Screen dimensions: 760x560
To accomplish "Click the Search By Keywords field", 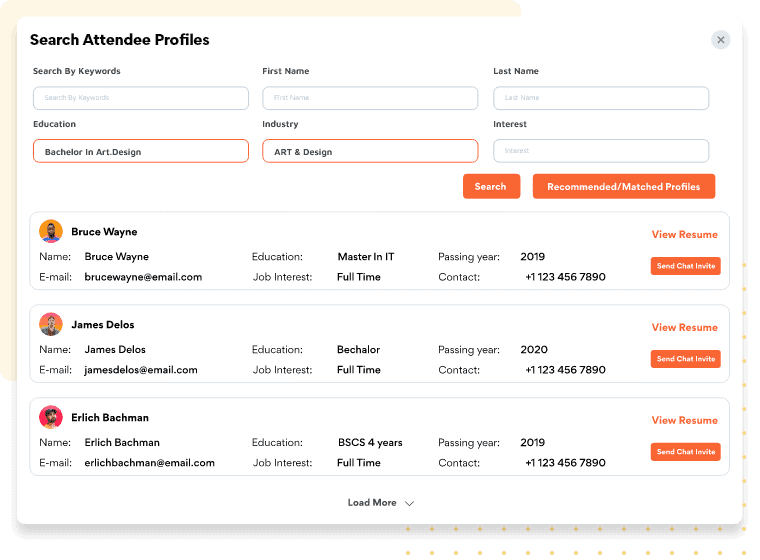I will pos(141,98).
